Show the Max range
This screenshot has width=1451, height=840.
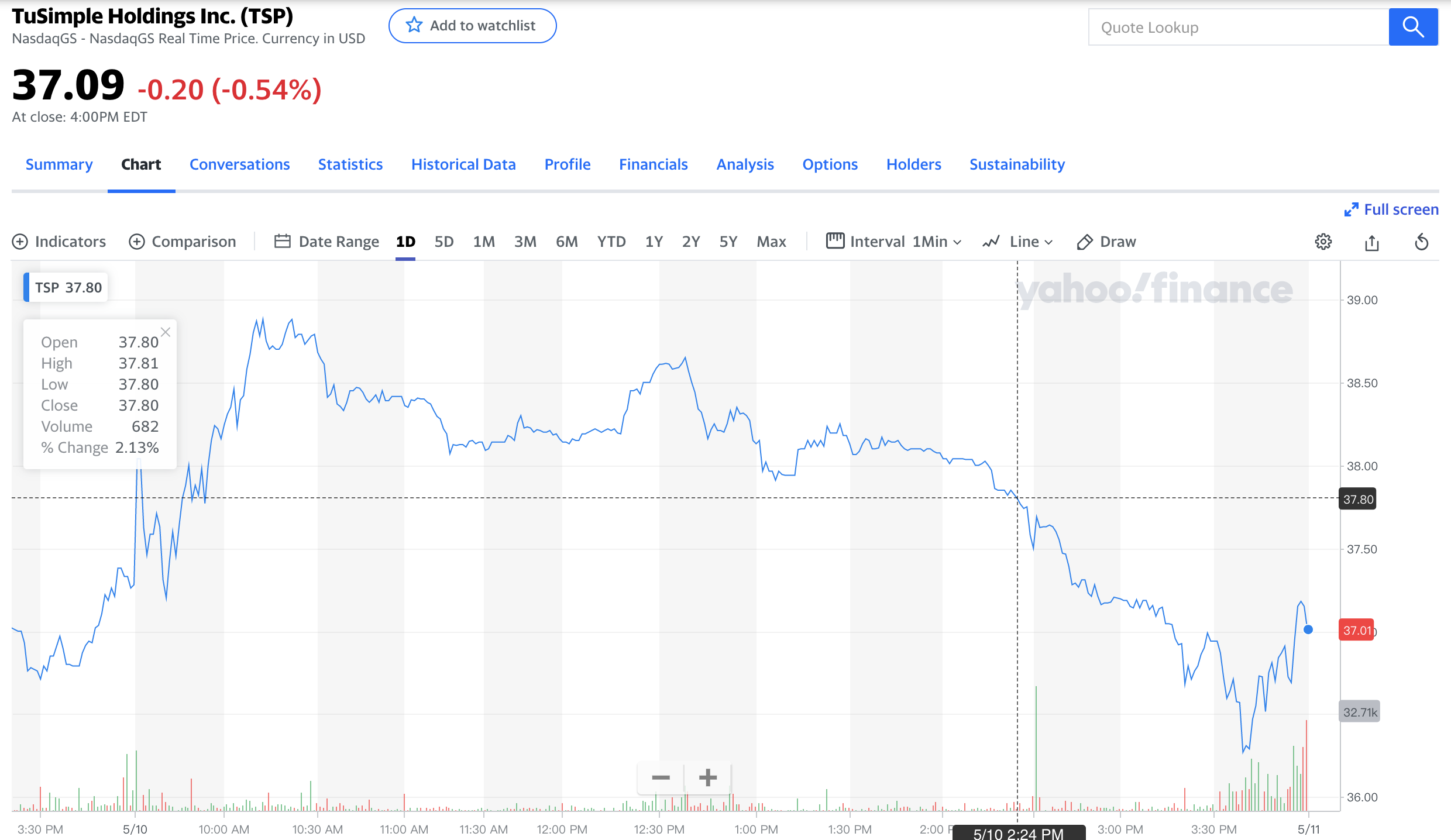point(771,242)
